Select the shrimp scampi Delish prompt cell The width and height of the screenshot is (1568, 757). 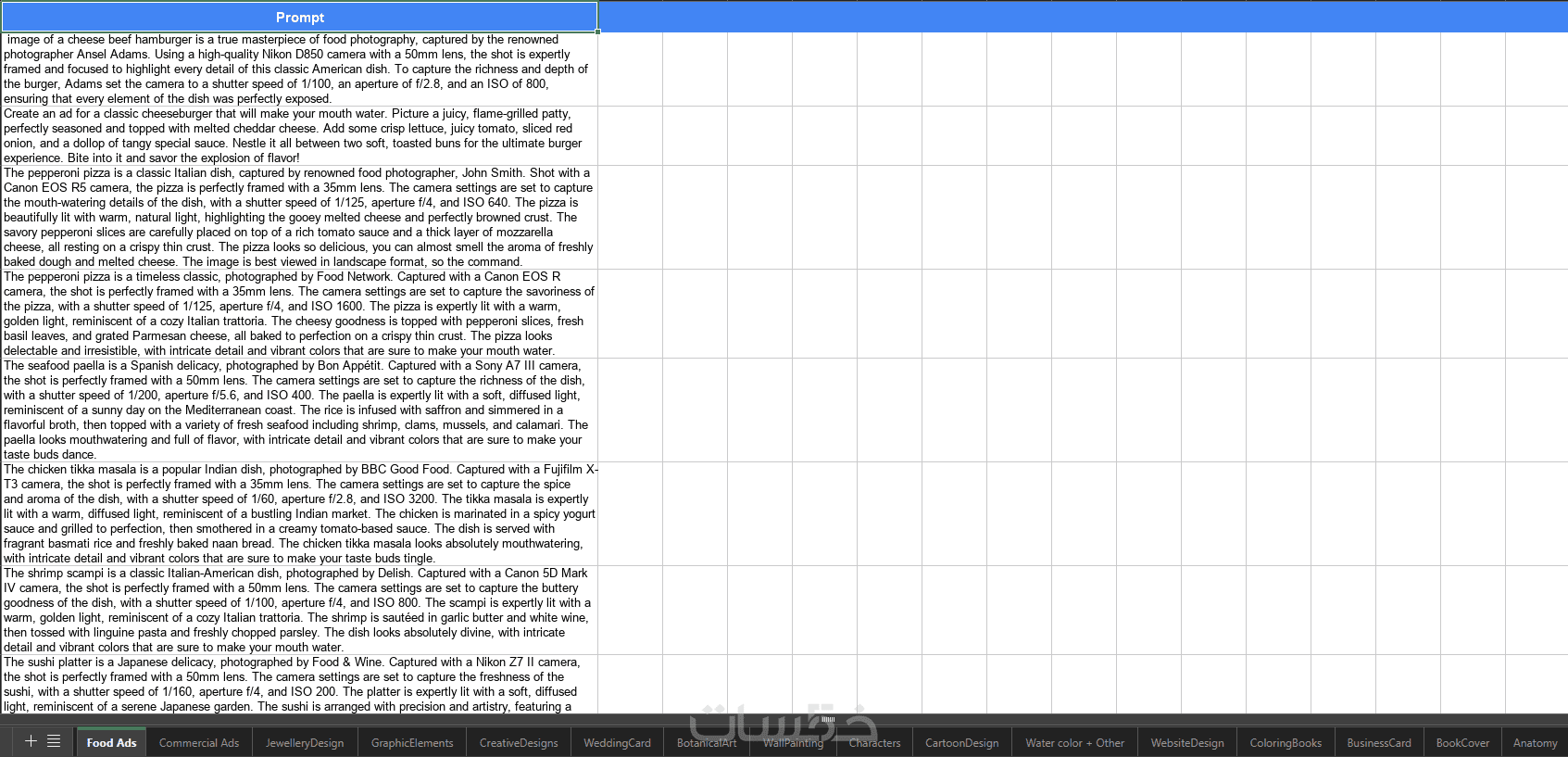tap(299, 610)
